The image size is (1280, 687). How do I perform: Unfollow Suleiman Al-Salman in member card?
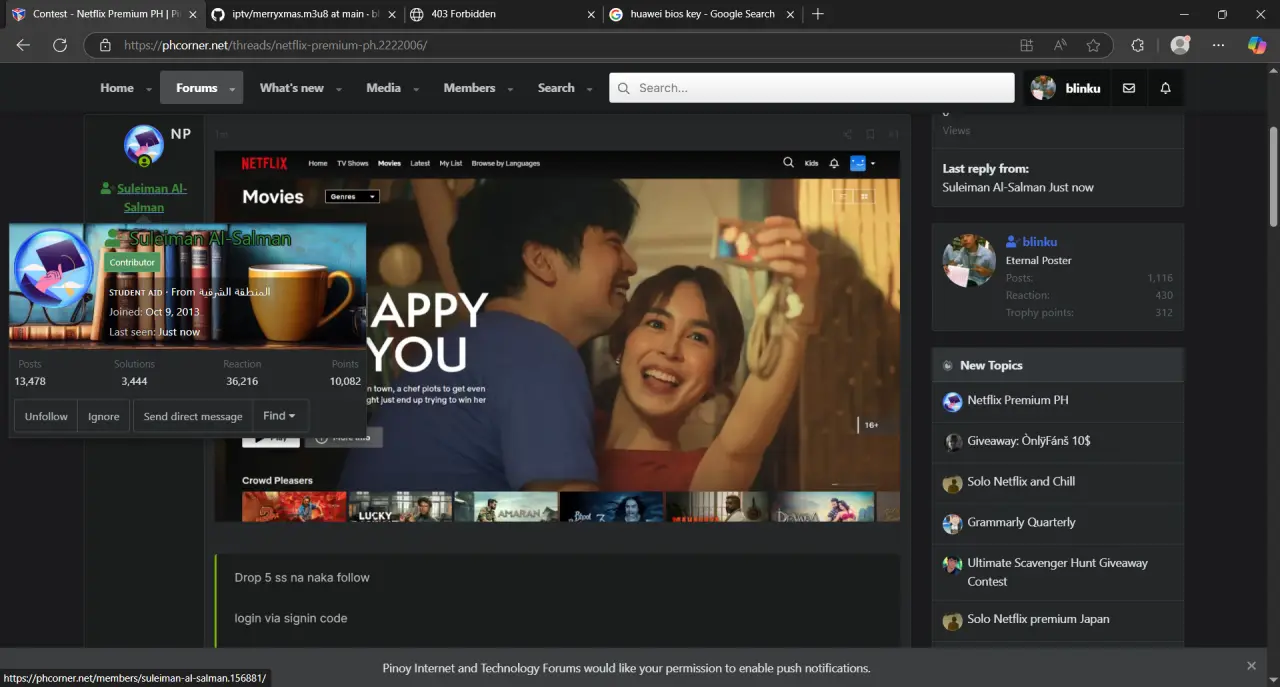tap(46, 416)
